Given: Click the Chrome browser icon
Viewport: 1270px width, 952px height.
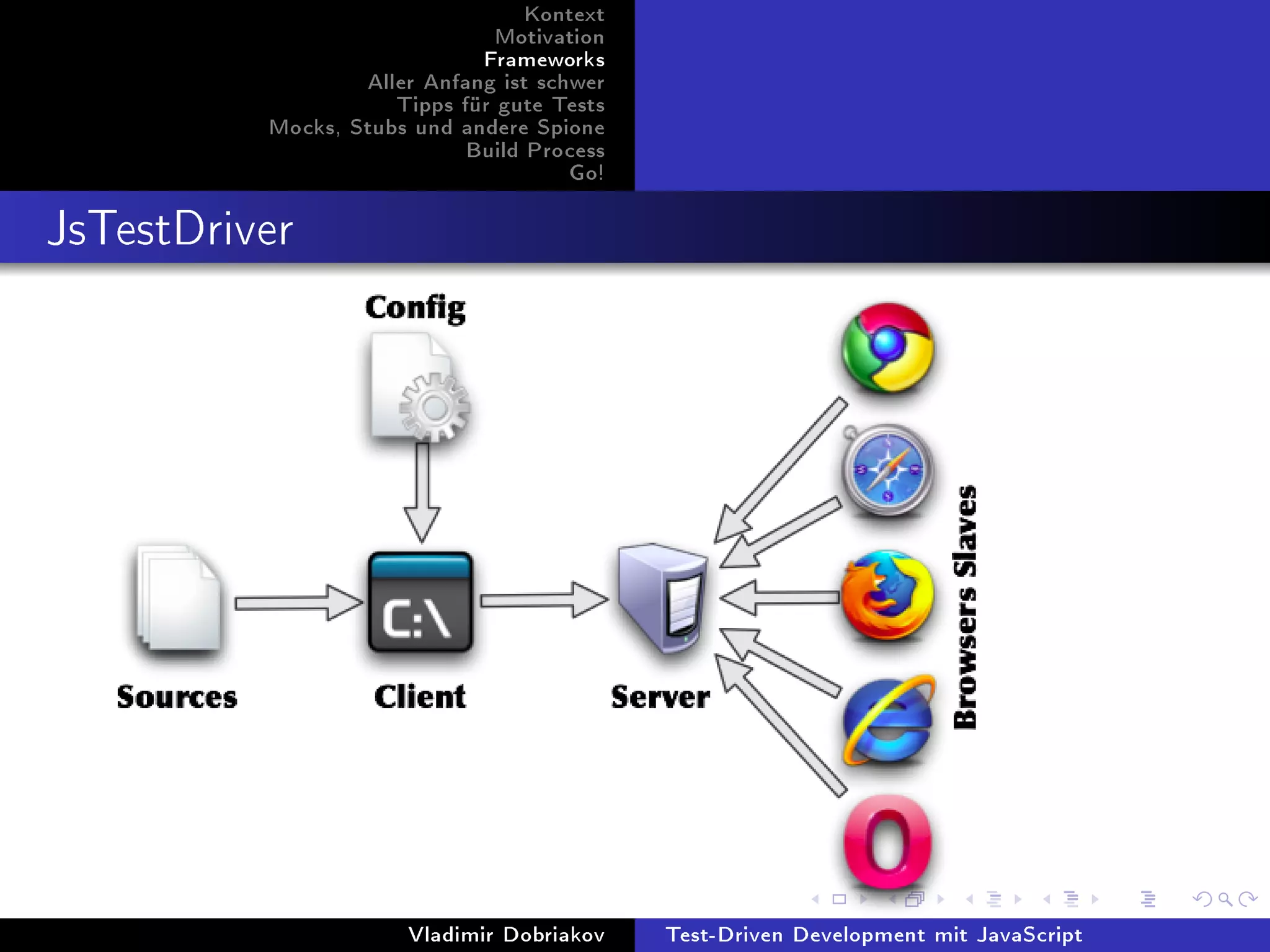Looking at the screenshot, I should [x=888, y=348].
